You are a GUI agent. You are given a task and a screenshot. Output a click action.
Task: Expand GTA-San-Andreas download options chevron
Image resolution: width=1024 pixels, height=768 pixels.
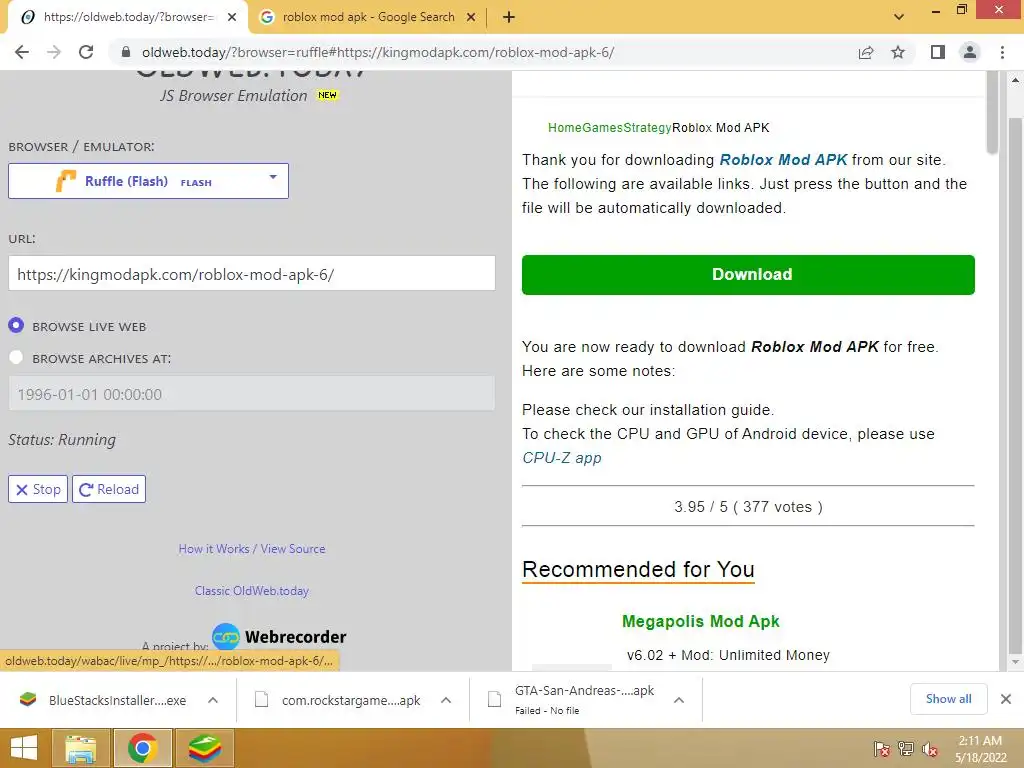[679, 700]
